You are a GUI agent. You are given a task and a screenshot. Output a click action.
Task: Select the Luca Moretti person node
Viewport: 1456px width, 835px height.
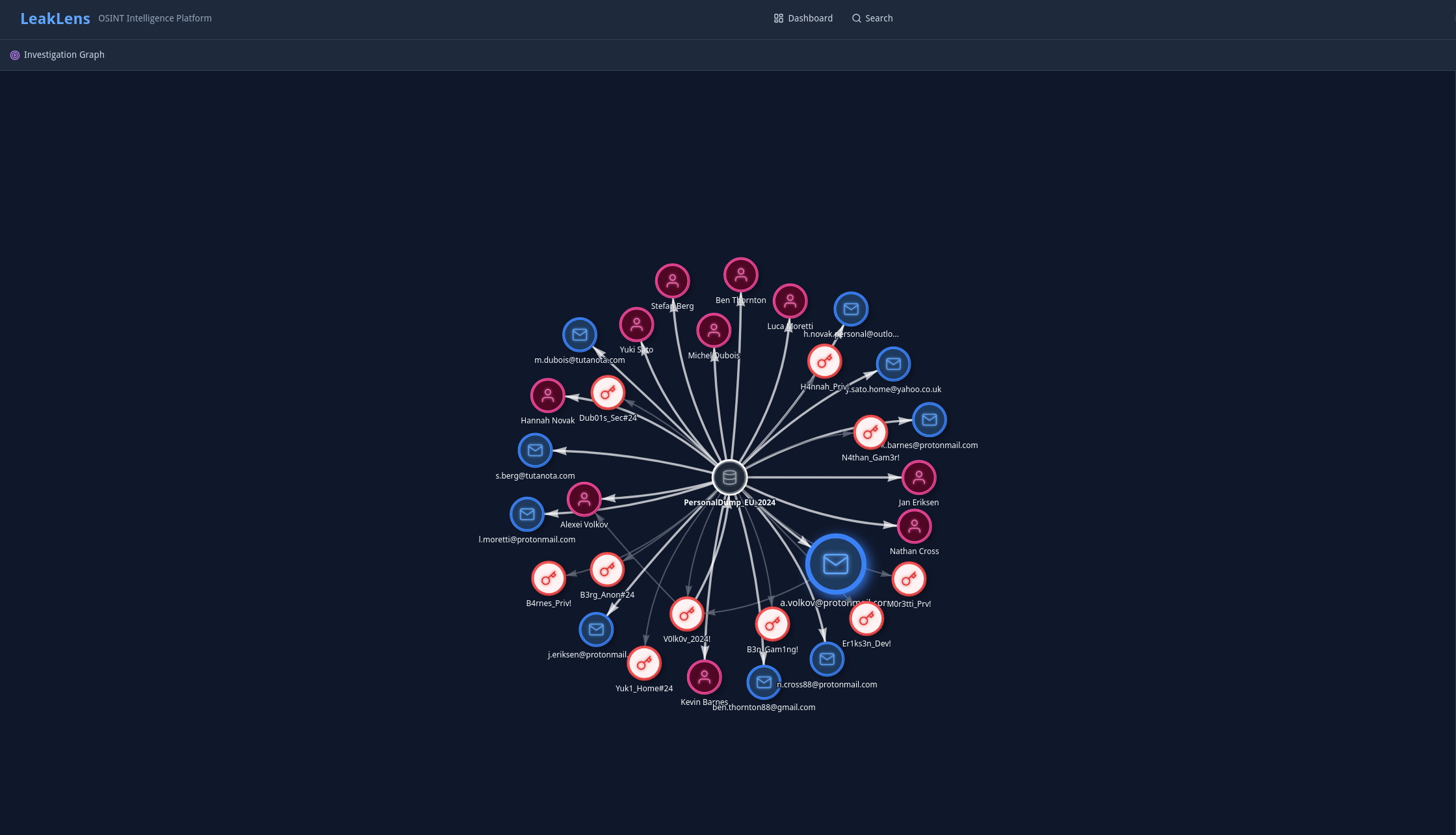point(790,301)
